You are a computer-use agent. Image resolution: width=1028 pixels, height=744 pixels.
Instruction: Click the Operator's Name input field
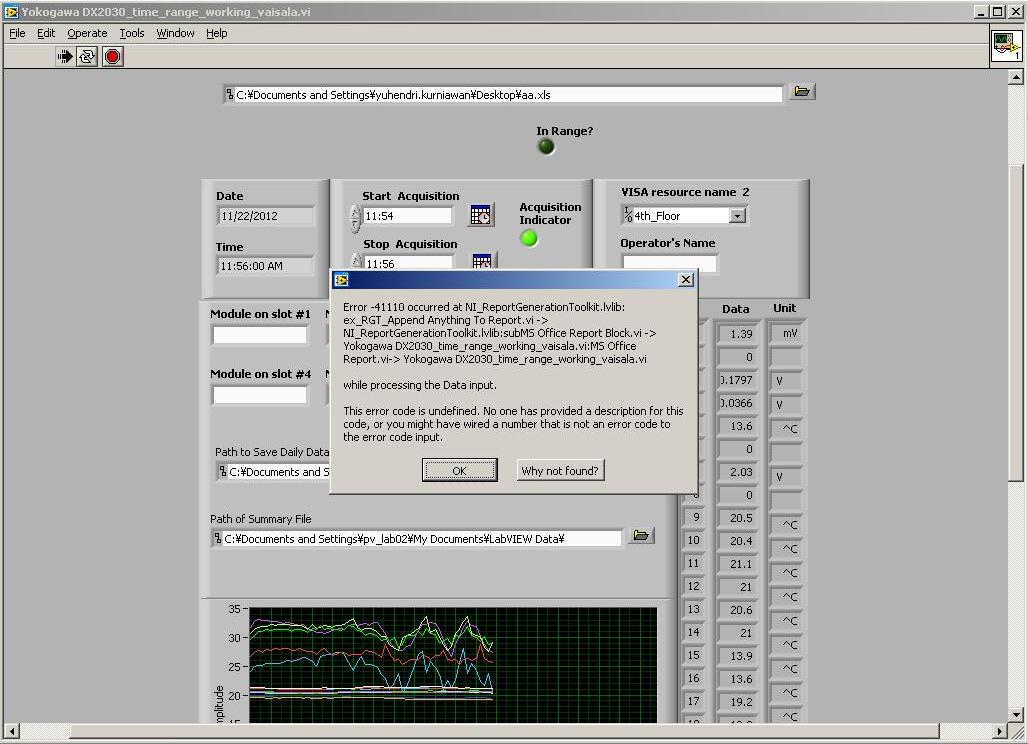pyautogui.click(x=669, y=264)
